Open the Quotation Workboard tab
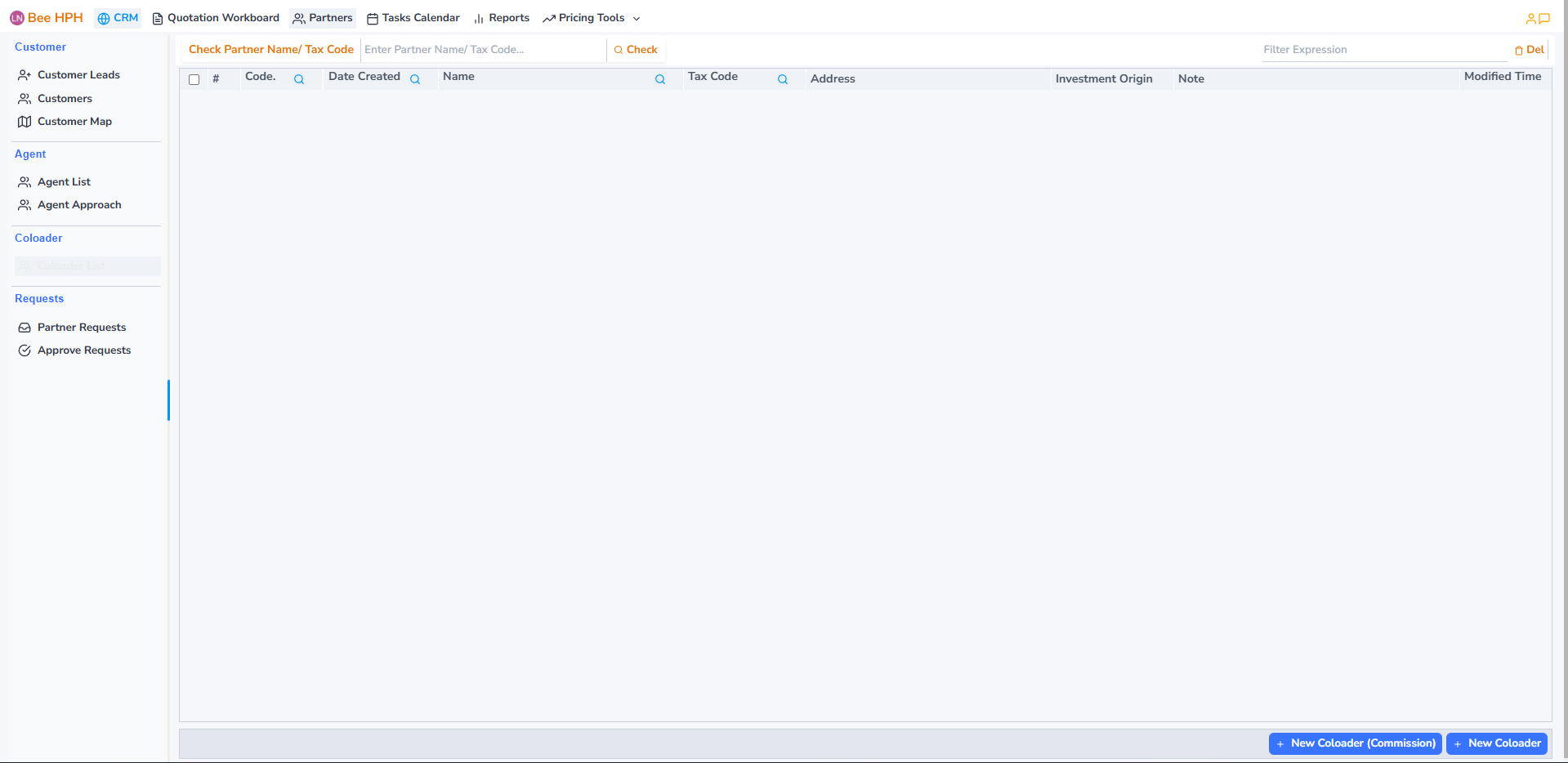1568x763 pixels. [x=216, y=18]
